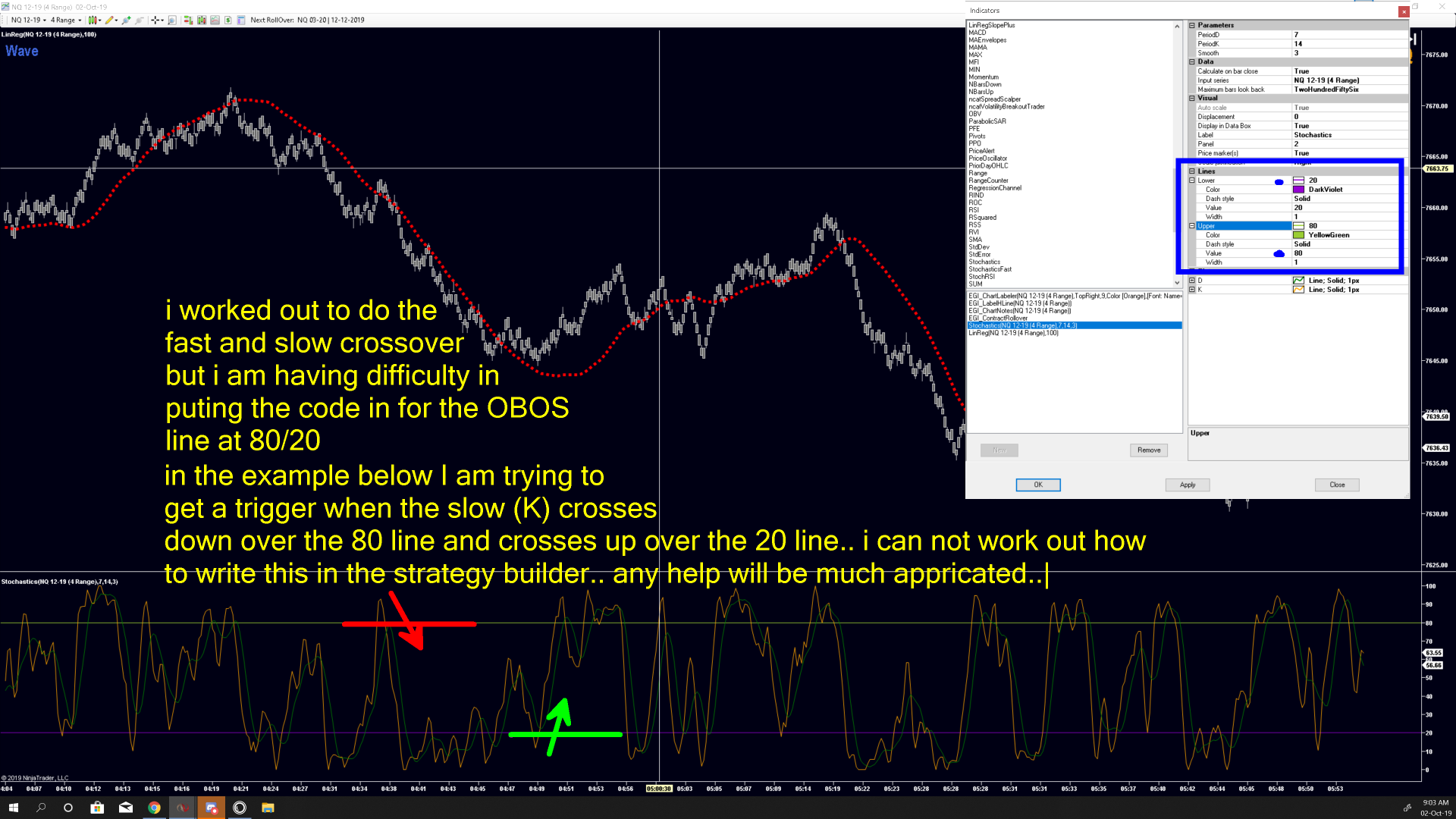
Task: Click the zoom in magnifier icon
Action: pos(126,20)
